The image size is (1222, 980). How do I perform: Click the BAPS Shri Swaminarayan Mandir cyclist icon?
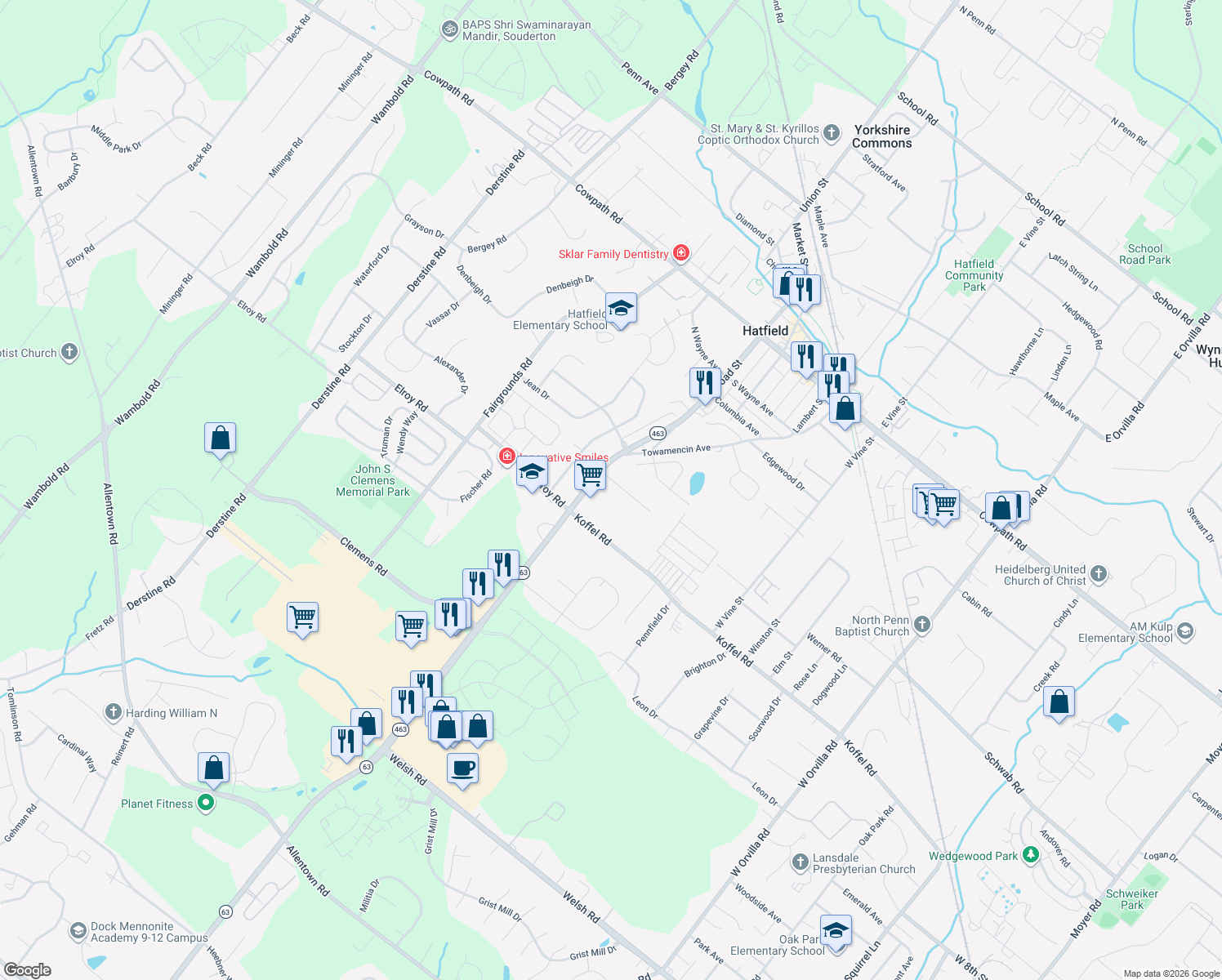click(449, 27)
